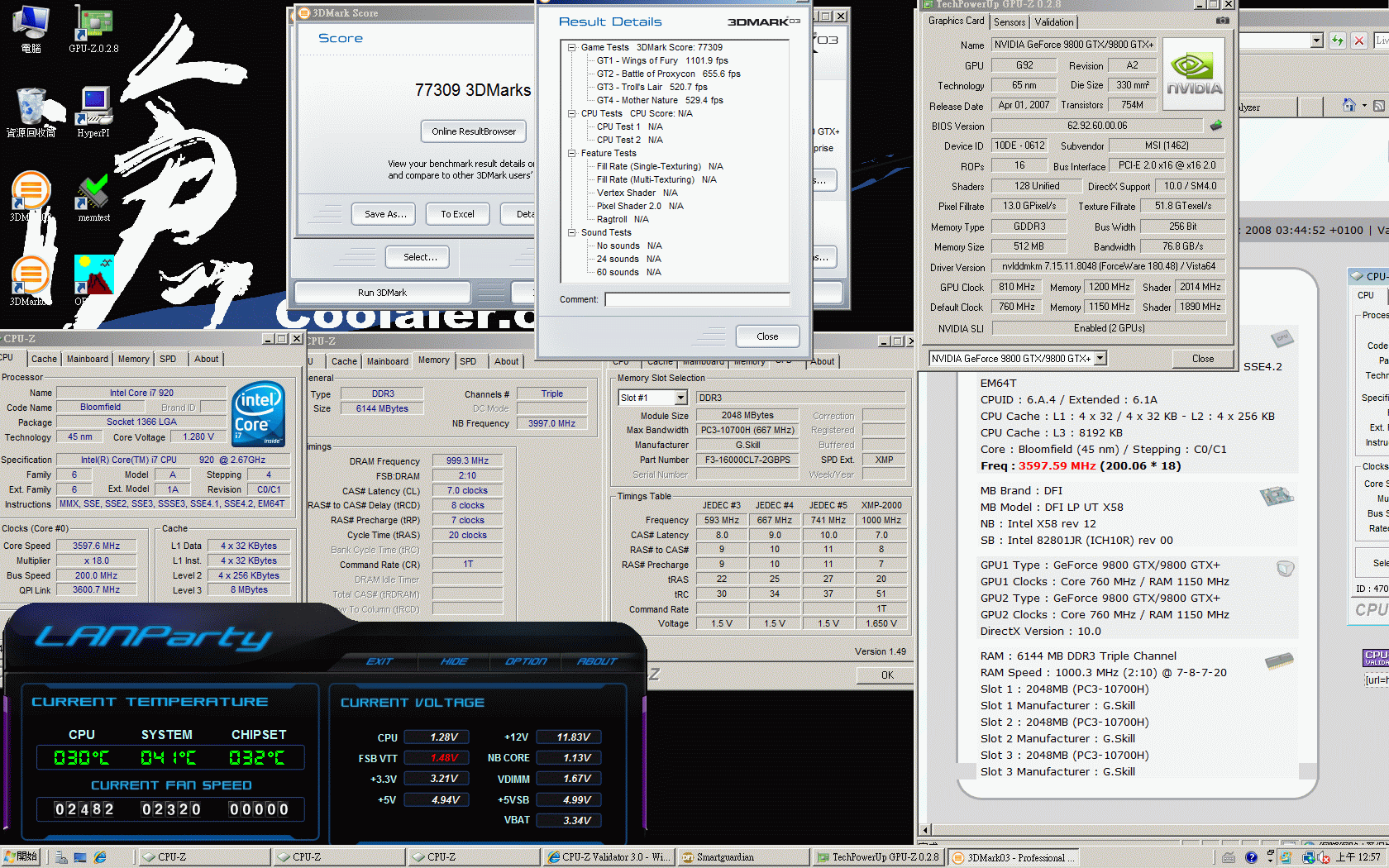Open the browser address bar dropdown
Image resolution: width=1389 pixels, height=868 pixels.
(1317, 40)
